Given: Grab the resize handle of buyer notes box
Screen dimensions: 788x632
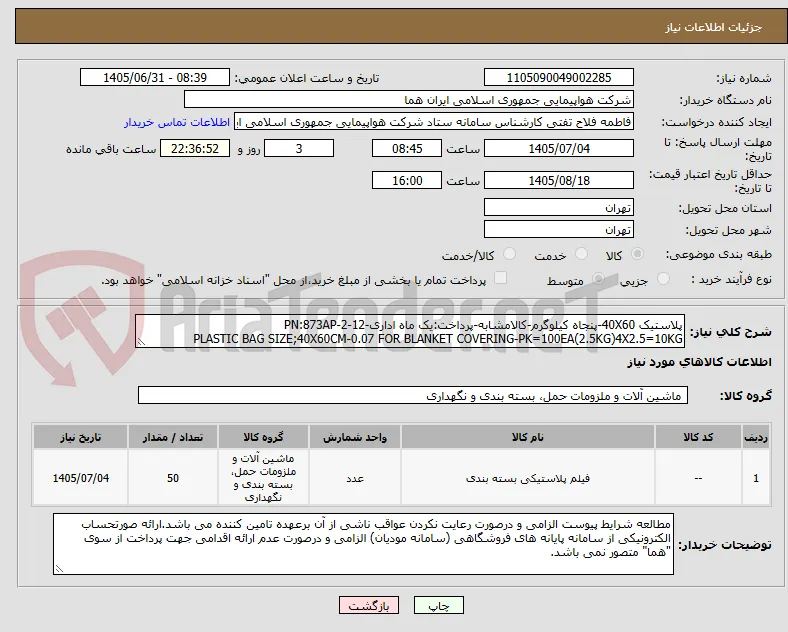Looking at the screenshot, I should (59, 569).
